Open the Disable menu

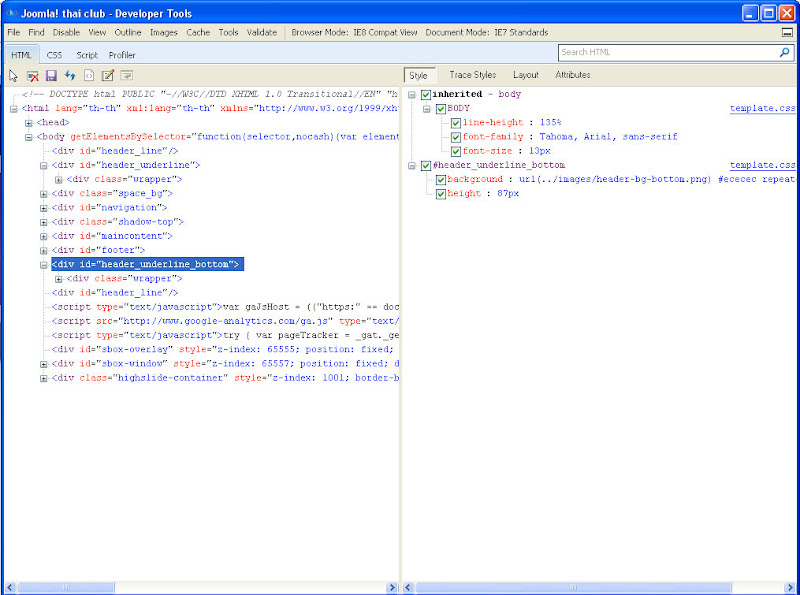[66, 32]
